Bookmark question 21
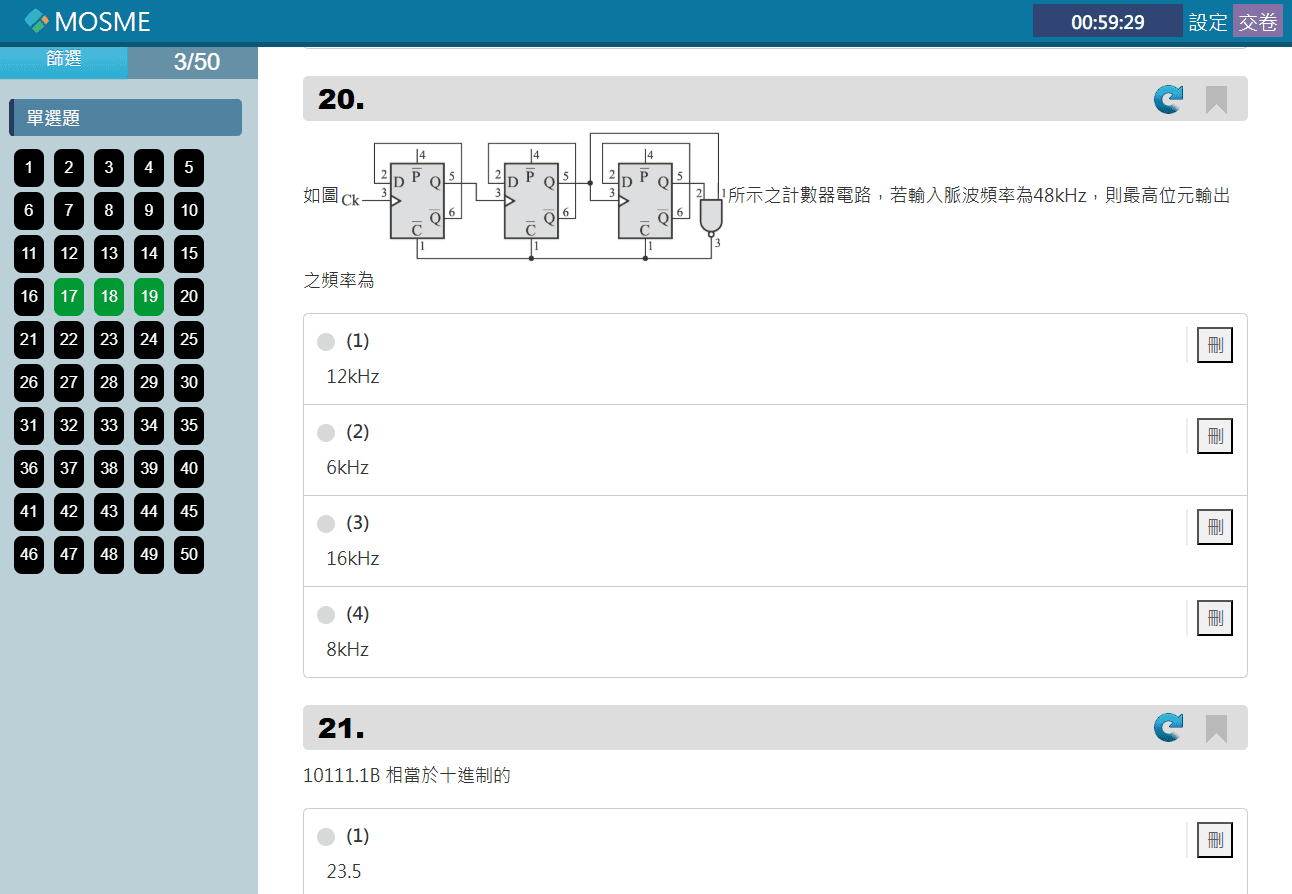Screen dimensions: 1292x894 coord(1216,727)
